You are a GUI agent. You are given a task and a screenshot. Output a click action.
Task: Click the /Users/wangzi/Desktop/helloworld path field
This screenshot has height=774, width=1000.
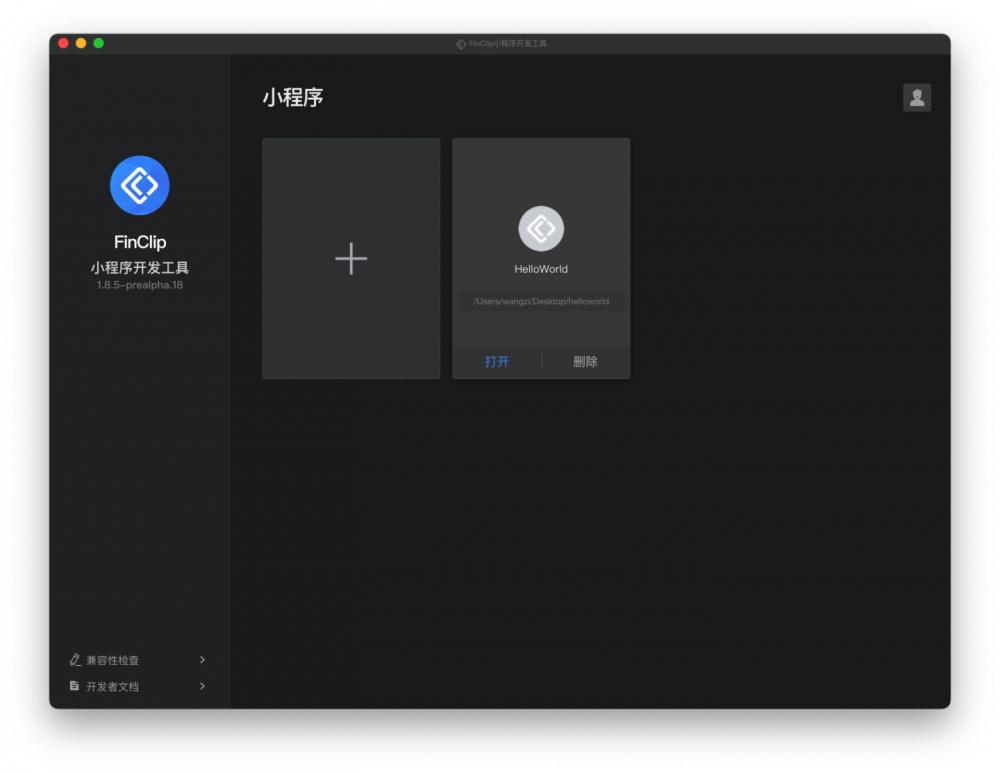[x=541, y=301]
